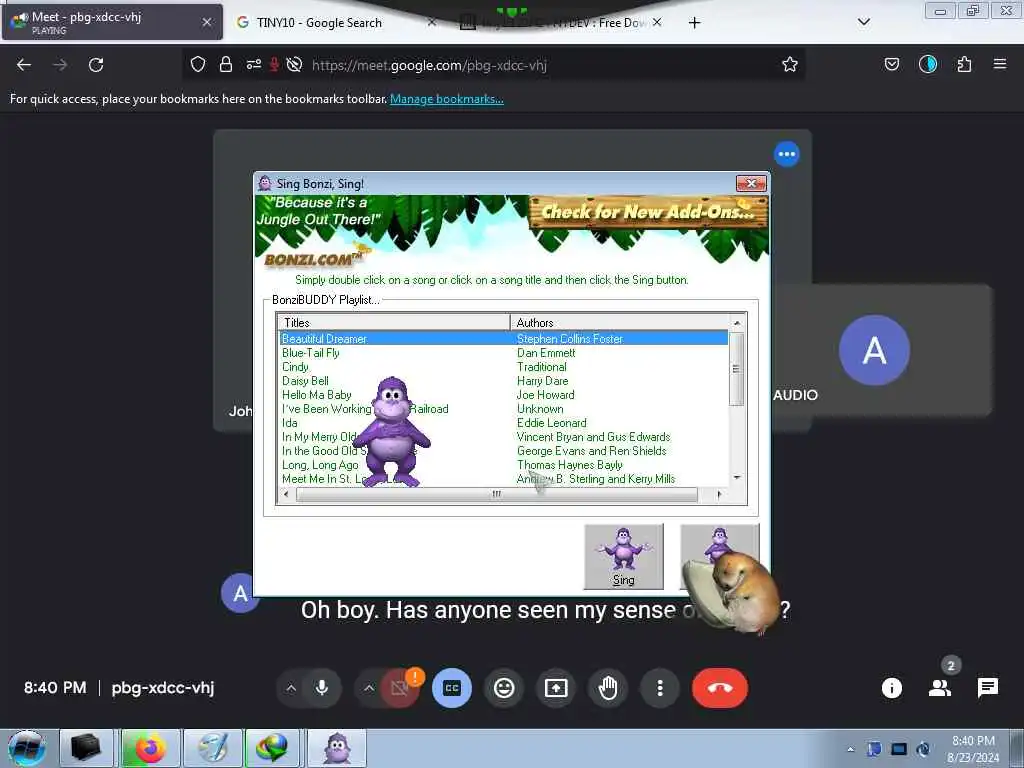The height and width of the screenshot is (768, 1024).
Task: Click the Authors column header
Action: pyautogui.click(x=620, y=323)
